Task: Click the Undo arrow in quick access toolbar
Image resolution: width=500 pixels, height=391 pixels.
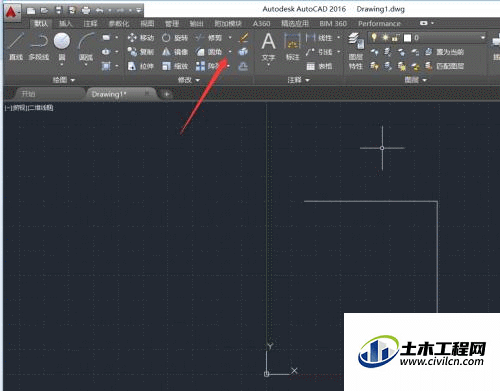Action: [100, 11]
